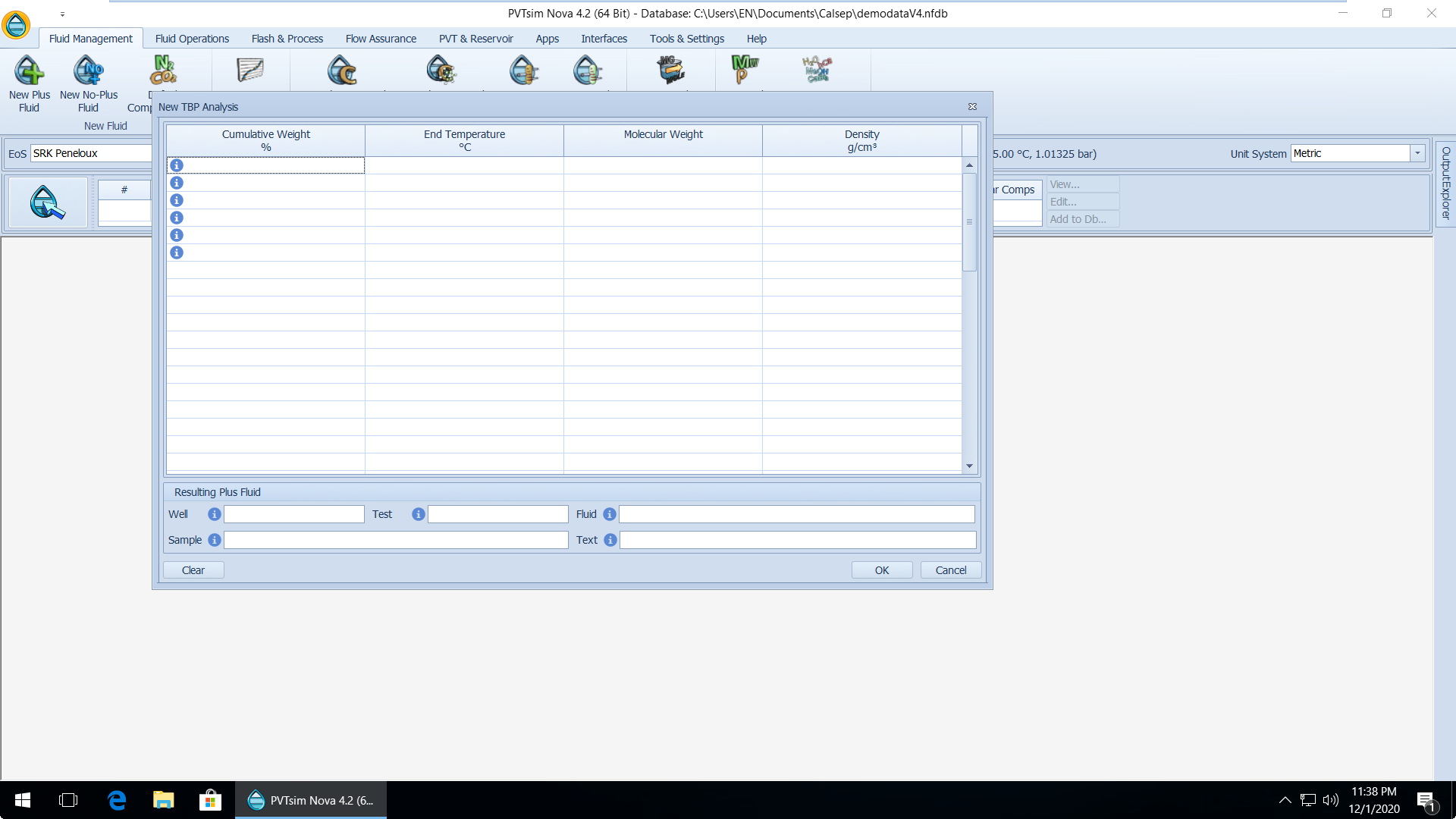
Task: Open File Explorer from the taskbar
Action: pos(164,800)
